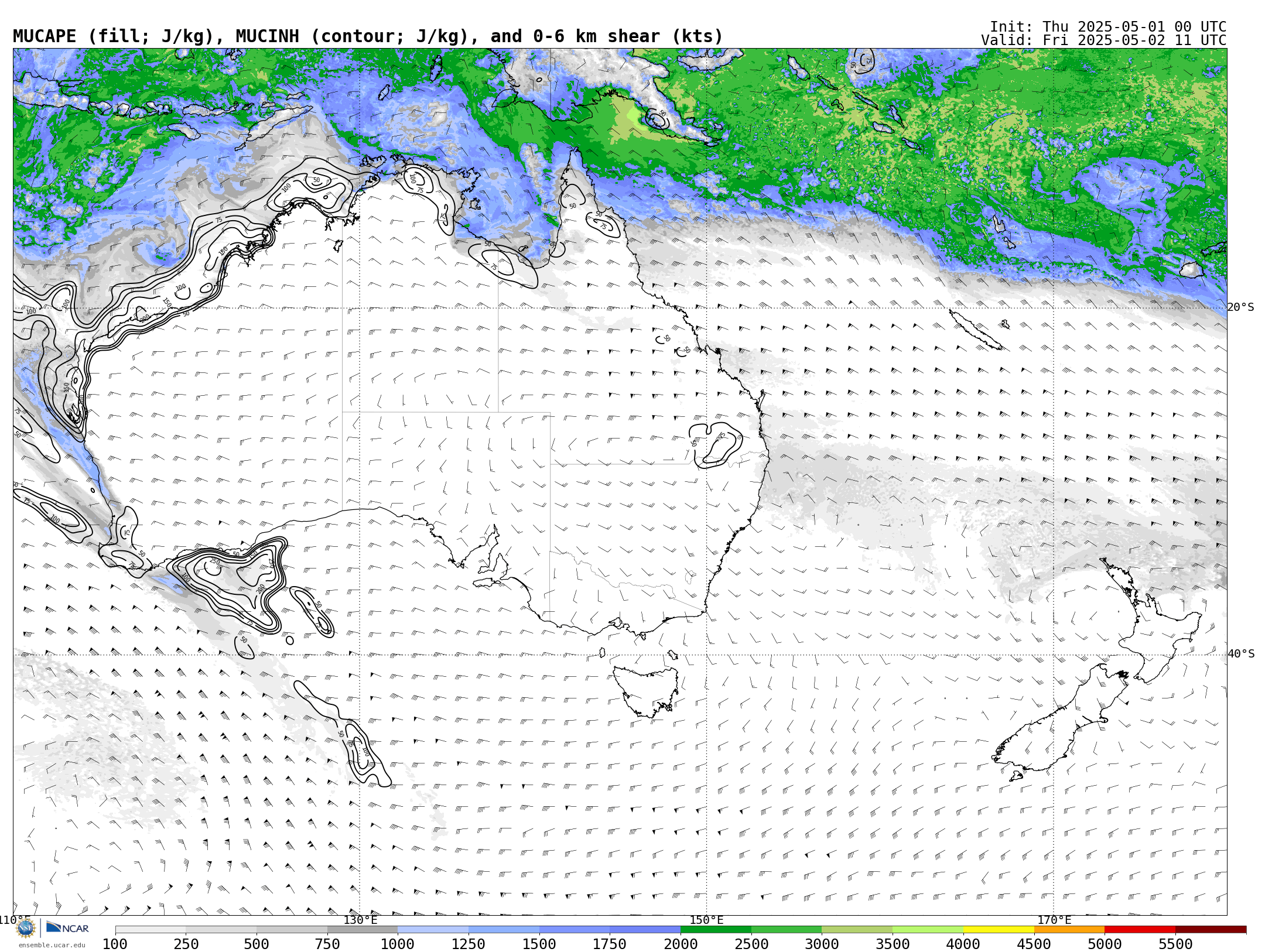Click the 130°E longitude label
This screenshot has width=1265, height=952.
point(360,920)
